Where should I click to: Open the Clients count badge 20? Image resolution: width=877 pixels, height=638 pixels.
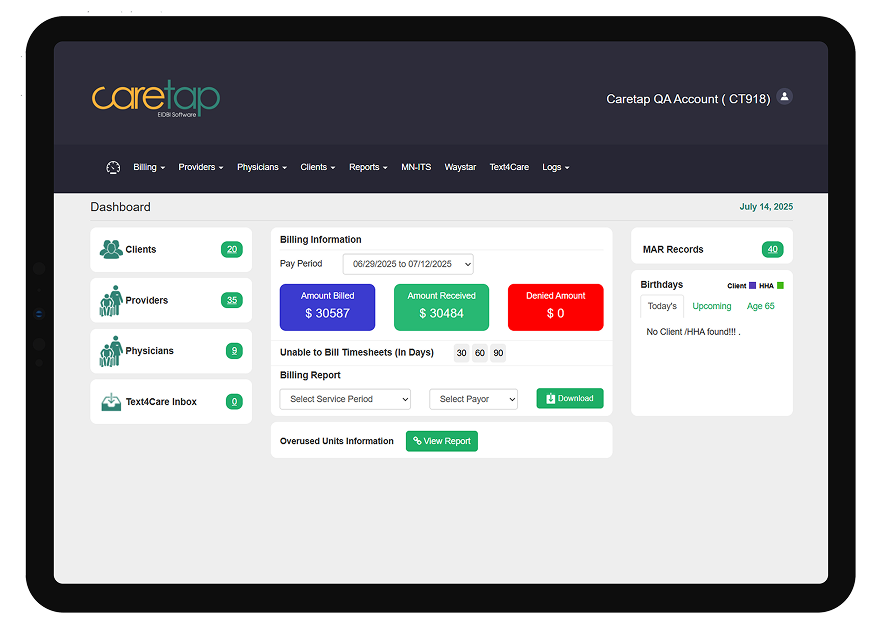click(232, 249)
